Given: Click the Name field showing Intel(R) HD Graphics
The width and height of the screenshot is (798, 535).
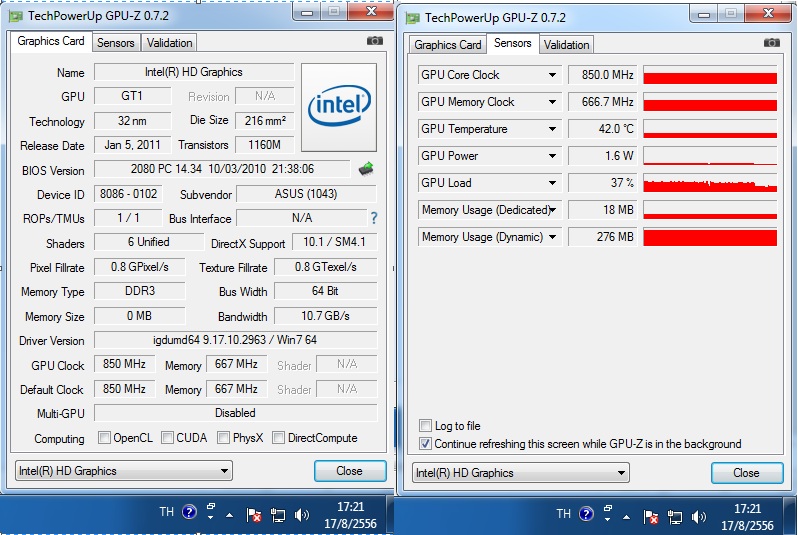Looking at the screenshot, I should 194,72.
